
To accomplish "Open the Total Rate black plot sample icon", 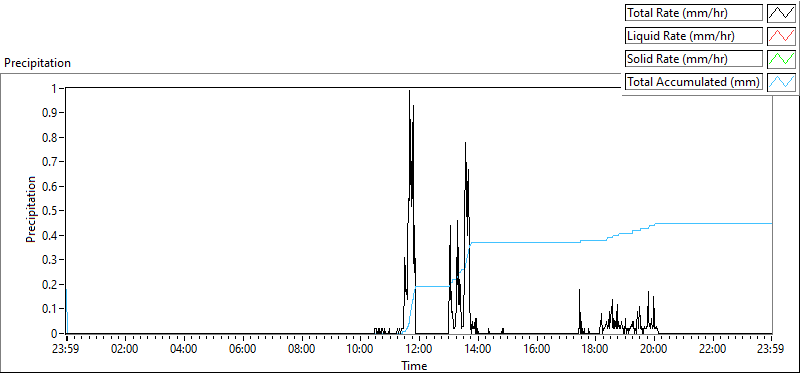I will 781,13.
